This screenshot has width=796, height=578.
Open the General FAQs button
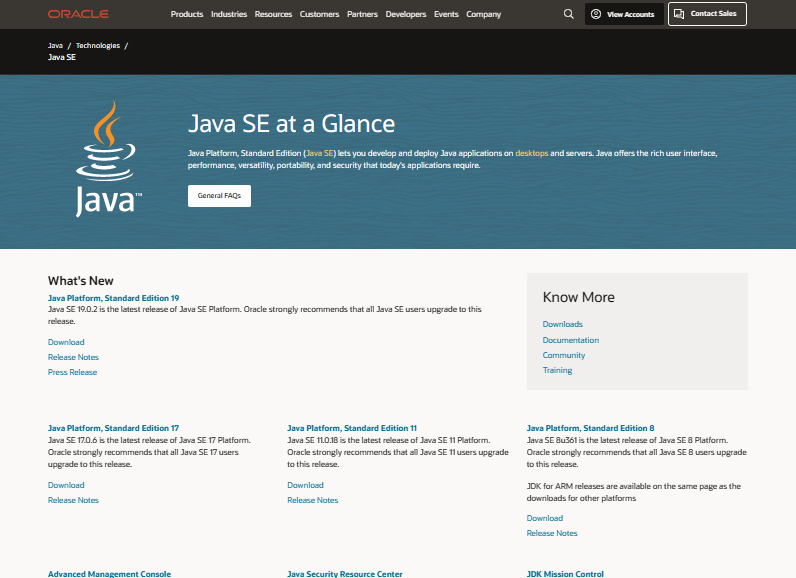219,196
